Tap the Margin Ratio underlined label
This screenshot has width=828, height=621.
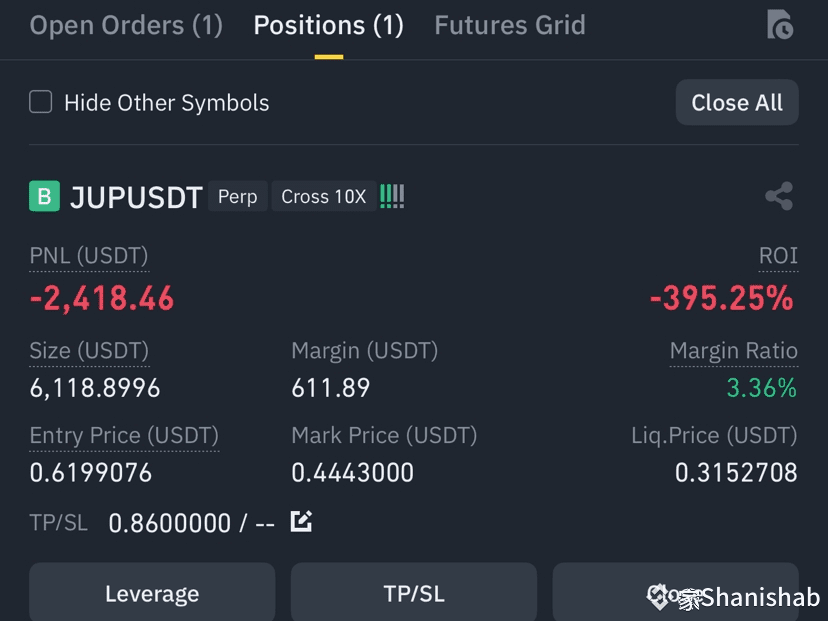tap(734, 351)
